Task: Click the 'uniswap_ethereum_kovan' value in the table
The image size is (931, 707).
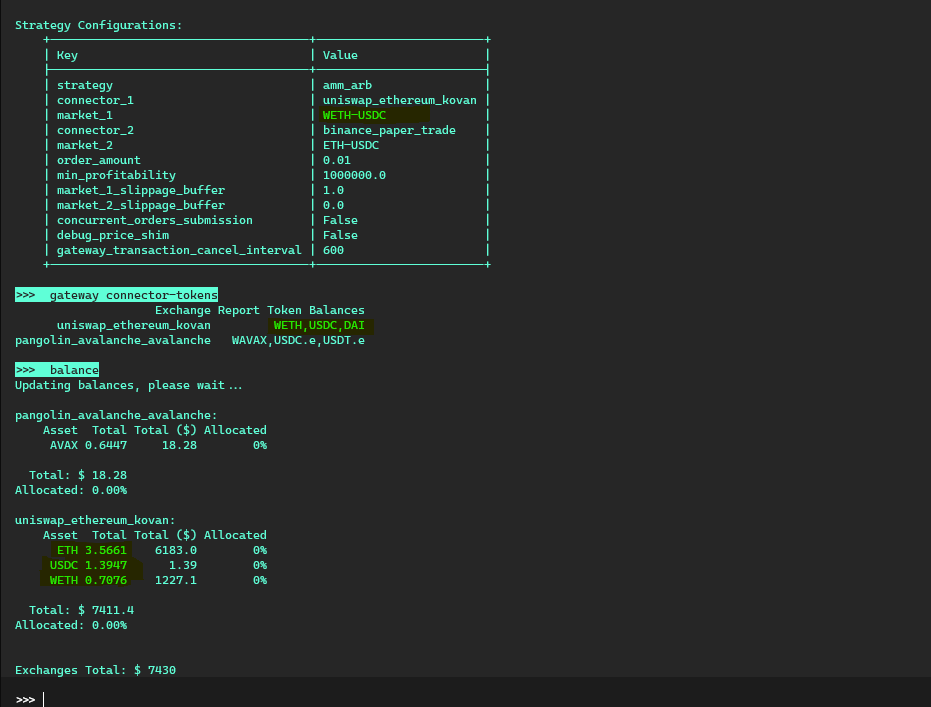Action: click(x=400, y=100)
